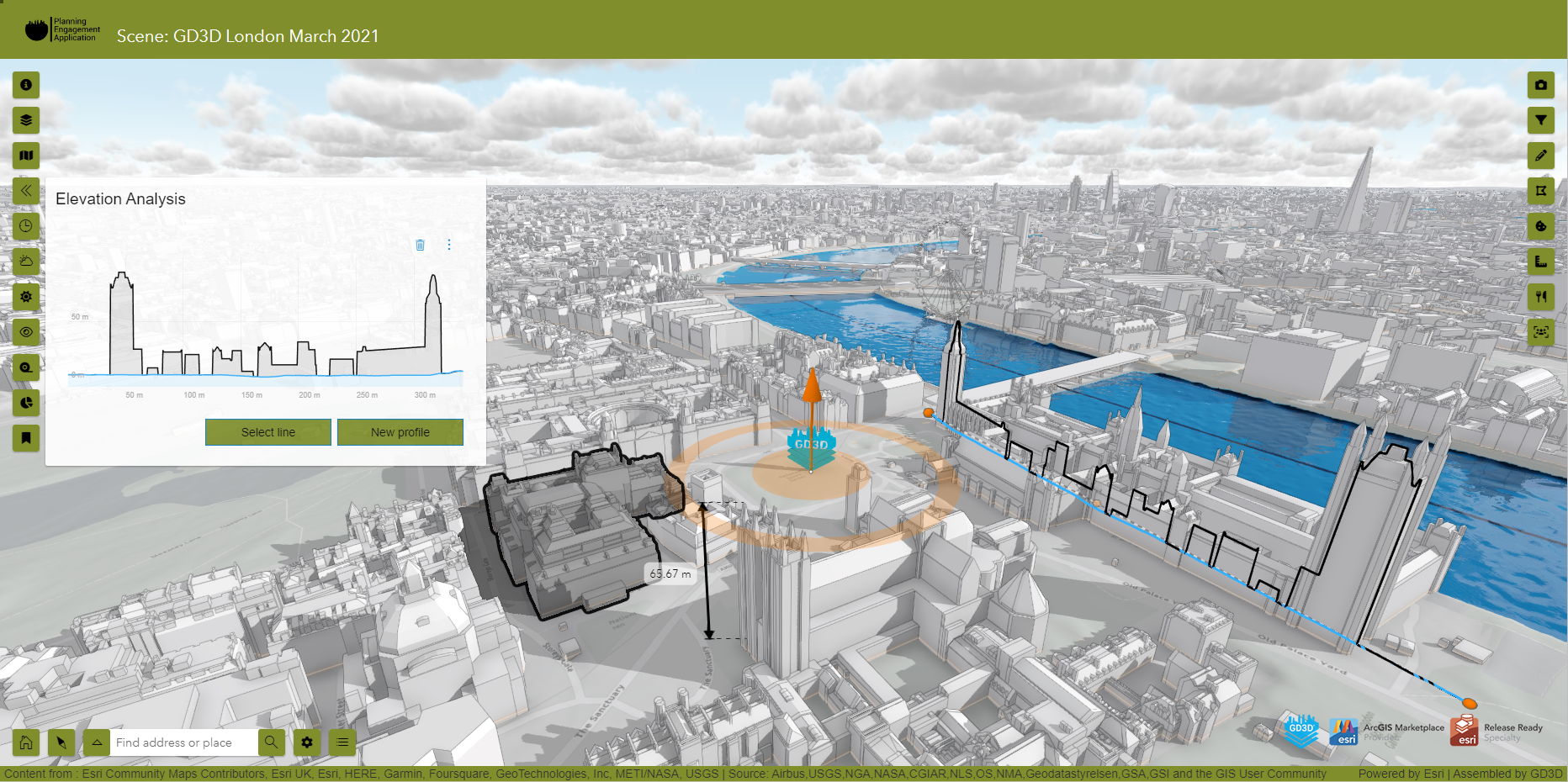Open the ruler measurement tool
Screen dimensions: 1568x782
[1540, 262]
